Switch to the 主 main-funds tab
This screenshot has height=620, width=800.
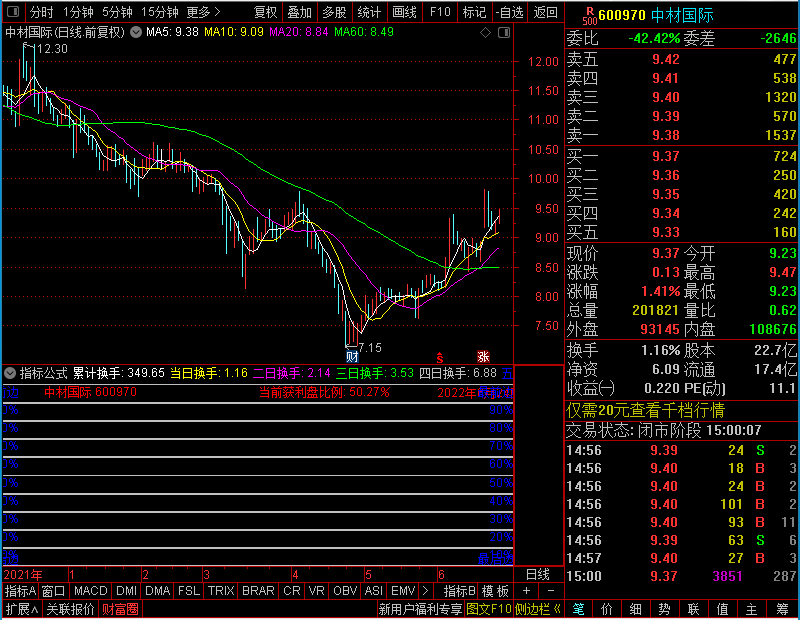point(752,609)
